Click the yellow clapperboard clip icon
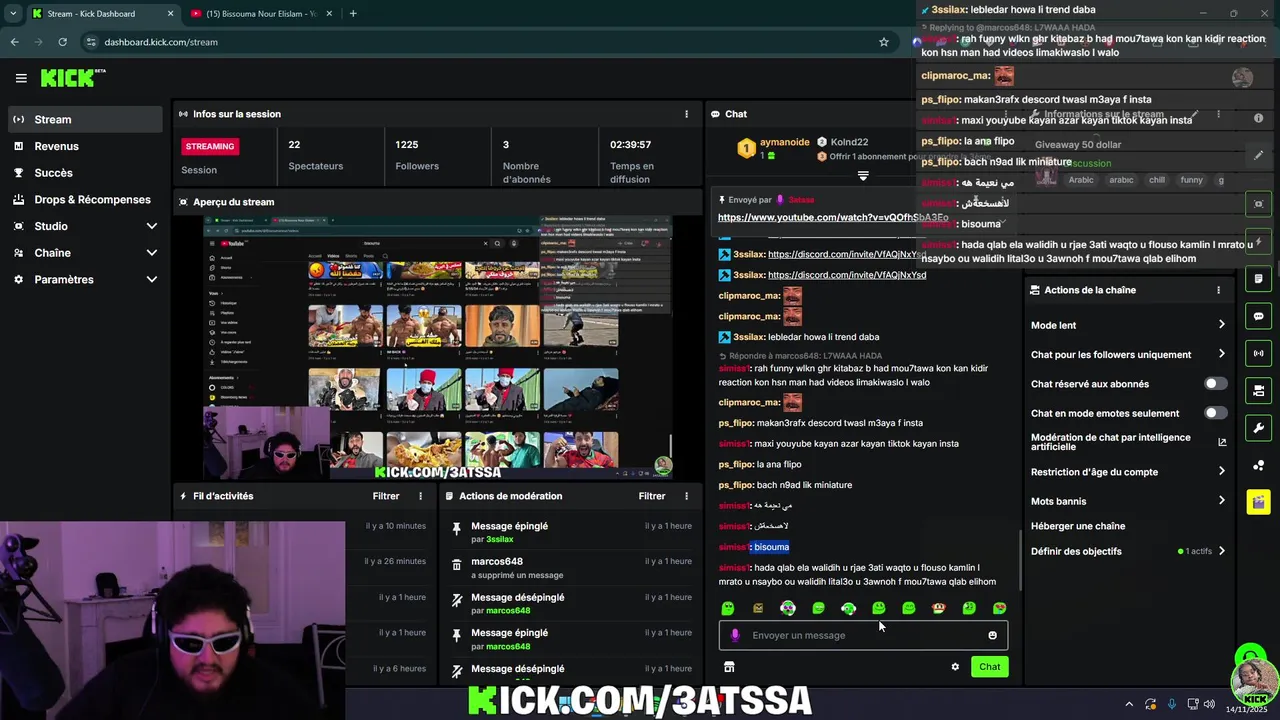Image resolution: width=1280 pixels, height=720 pixels. [x=1258, y=502]
